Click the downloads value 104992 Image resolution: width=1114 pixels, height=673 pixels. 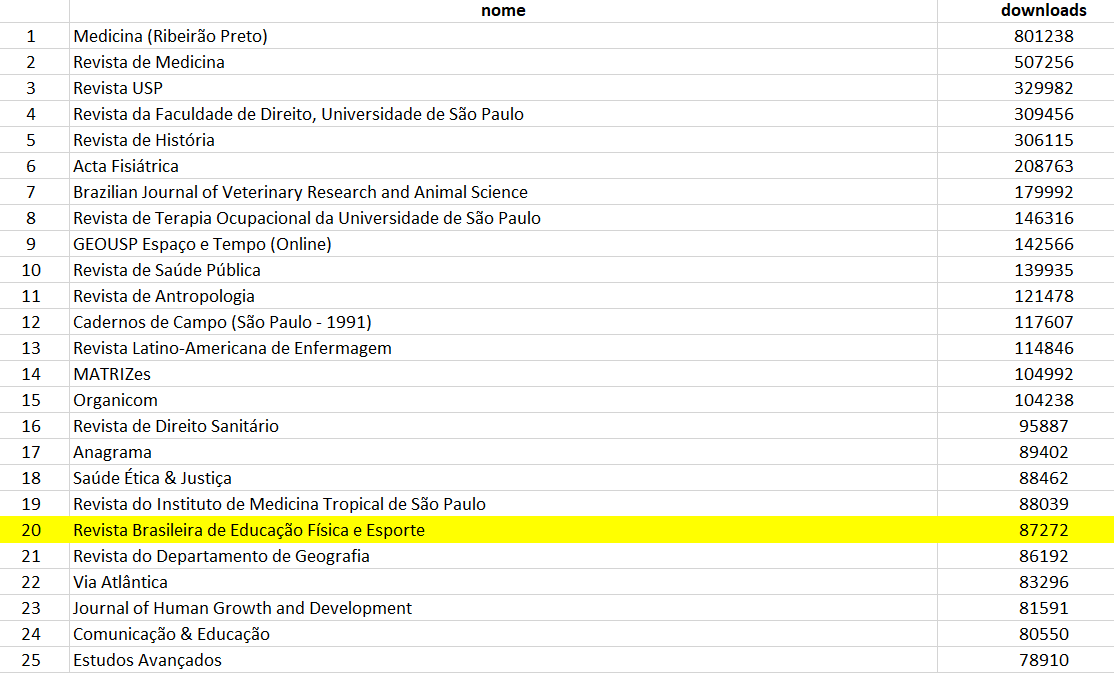(x=1043, y=374)
